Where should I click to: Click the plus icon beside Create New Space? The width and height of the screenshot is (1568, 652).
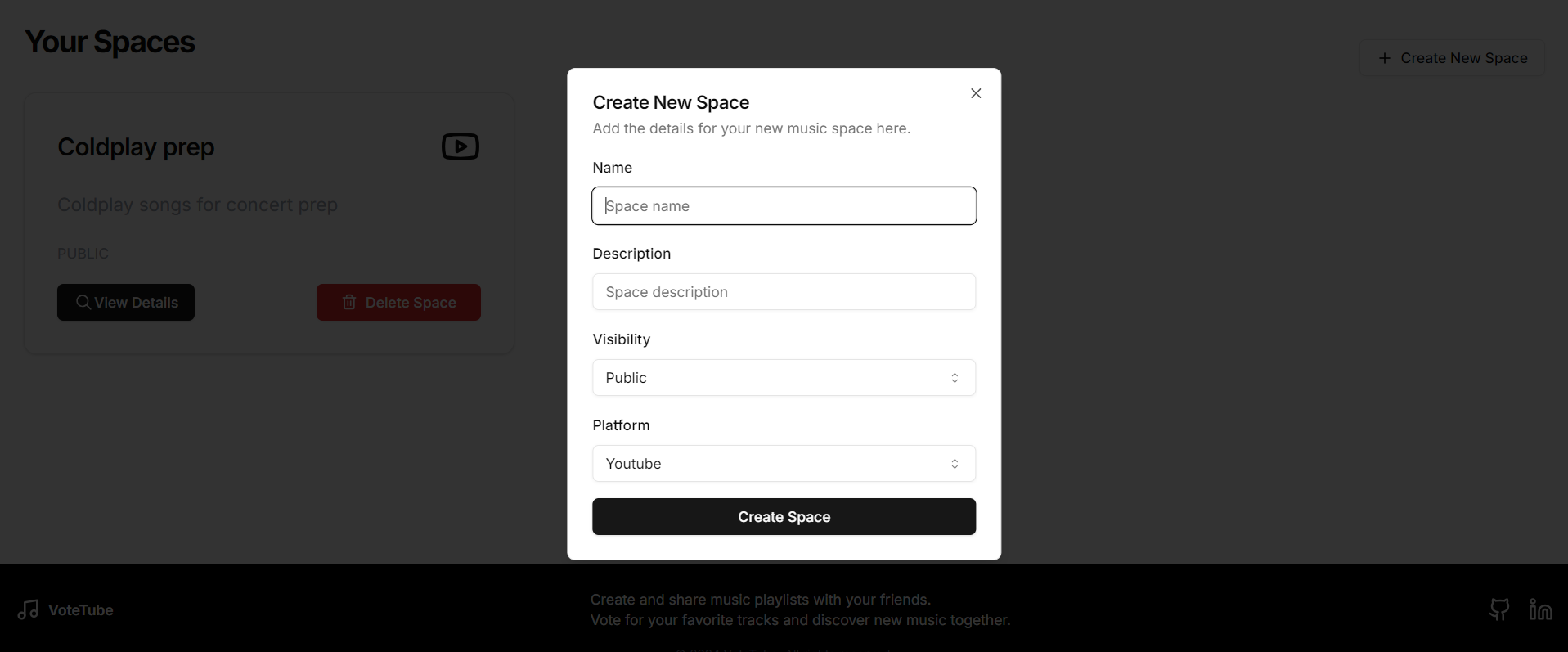coord(1384,58)
